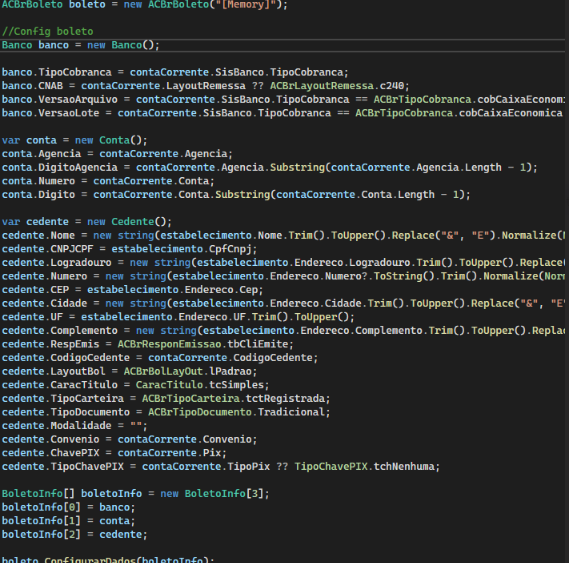Click the 'cedente.CodigoCedente' line

(160, 358)
